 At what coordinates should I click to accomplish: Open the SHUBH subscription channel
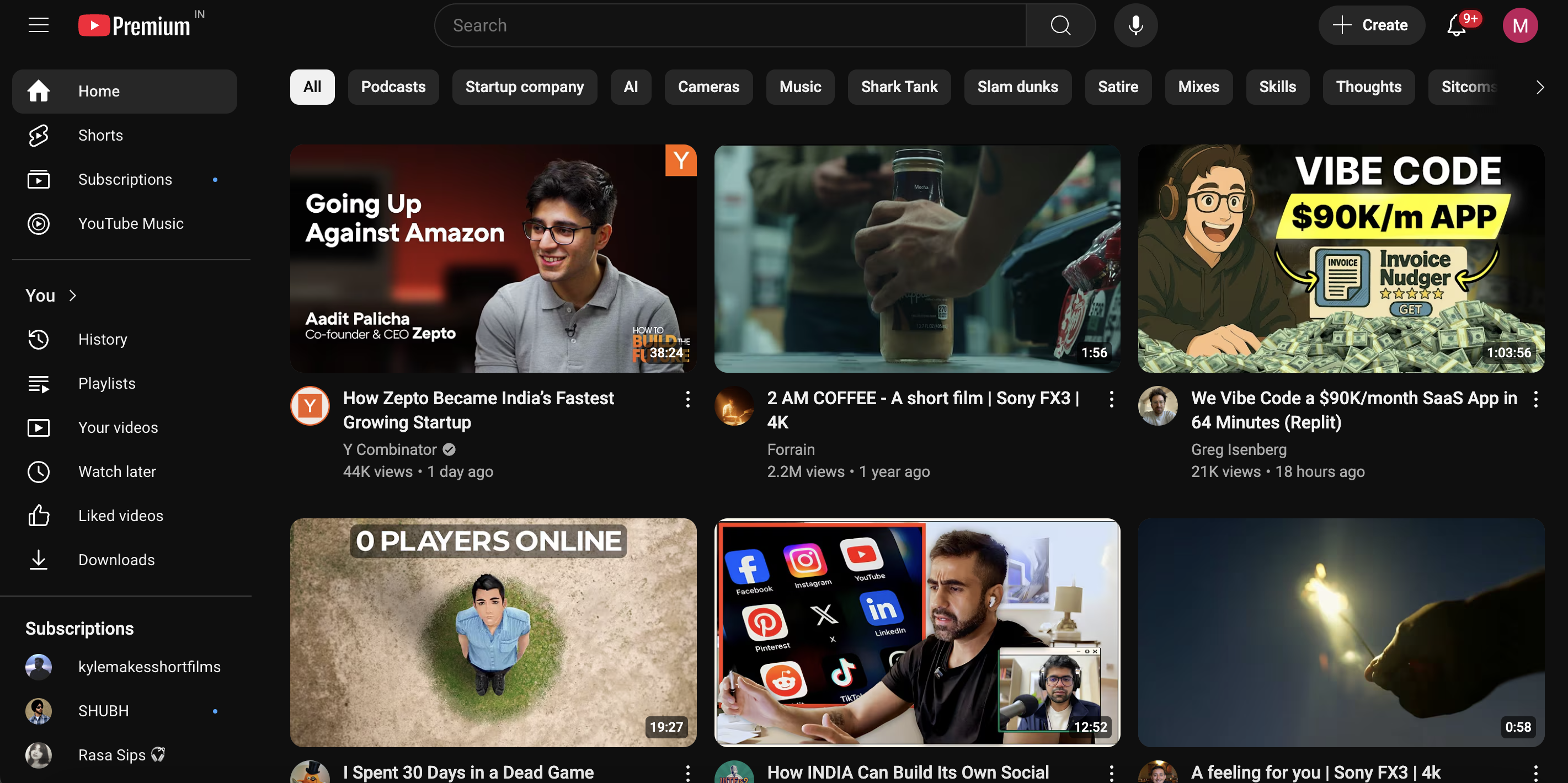coord(103,711)
